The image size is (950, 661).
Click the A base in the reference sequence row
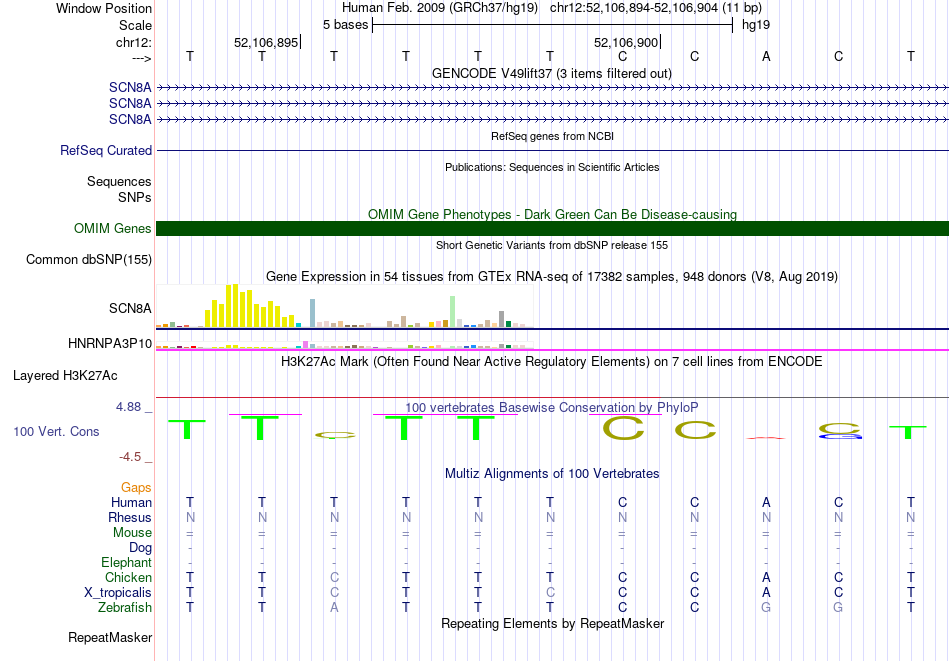[x=766, y=57]
